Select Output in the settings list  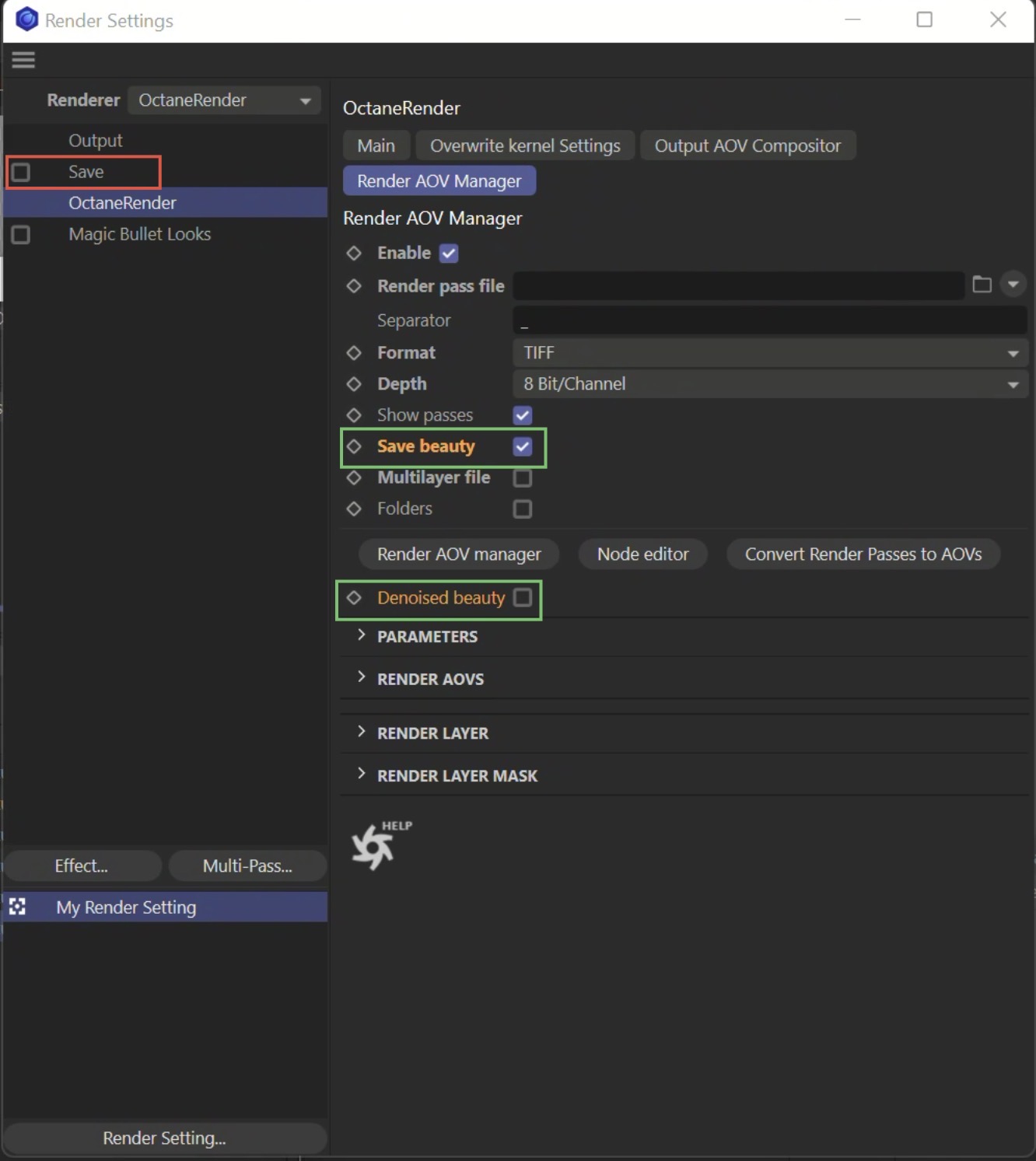(x=95, y=141)
